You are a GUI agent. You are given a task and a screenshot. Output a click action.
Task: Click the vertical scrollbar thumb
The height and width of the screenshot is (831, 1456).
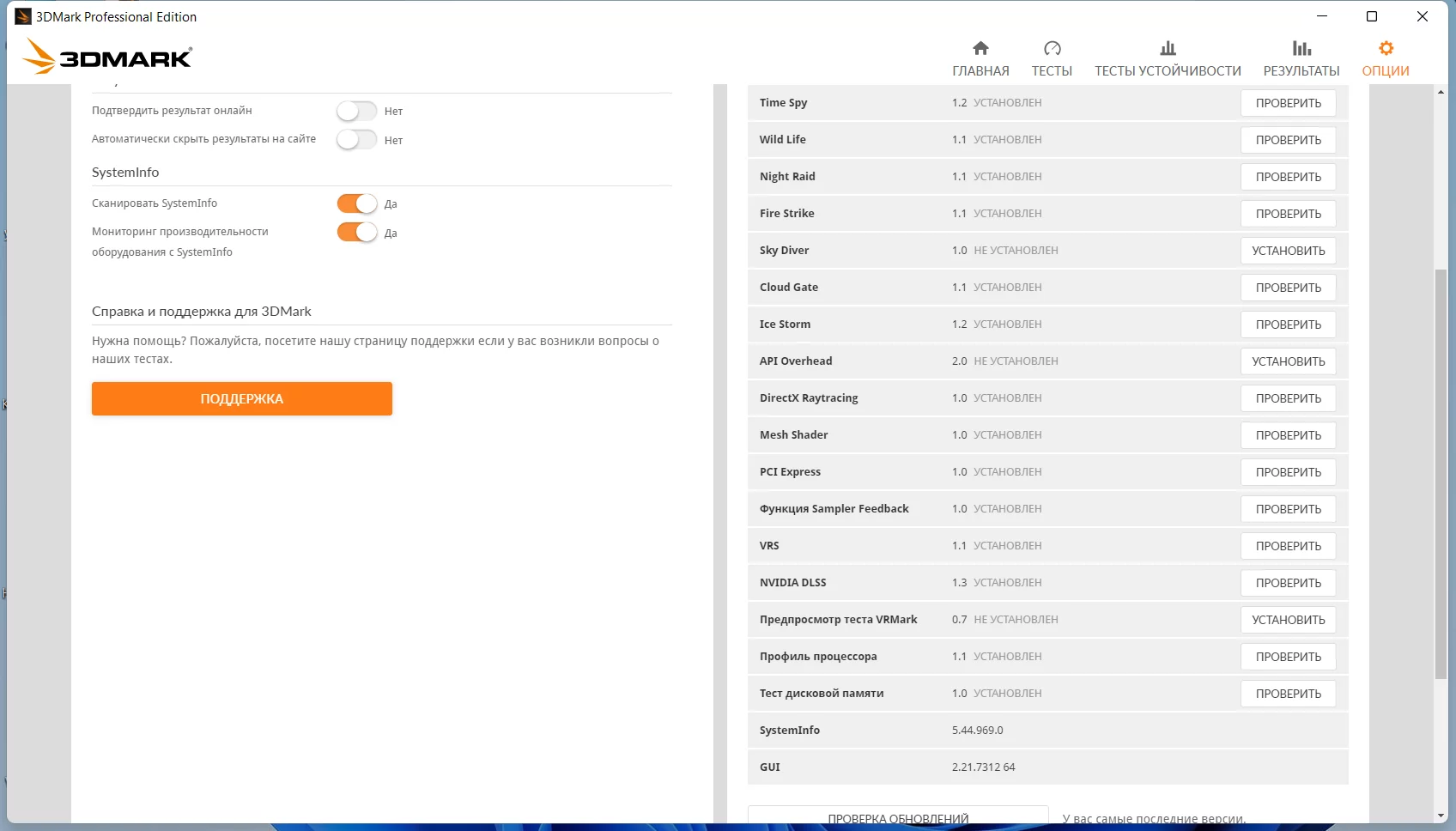(x=1441, y=474)
